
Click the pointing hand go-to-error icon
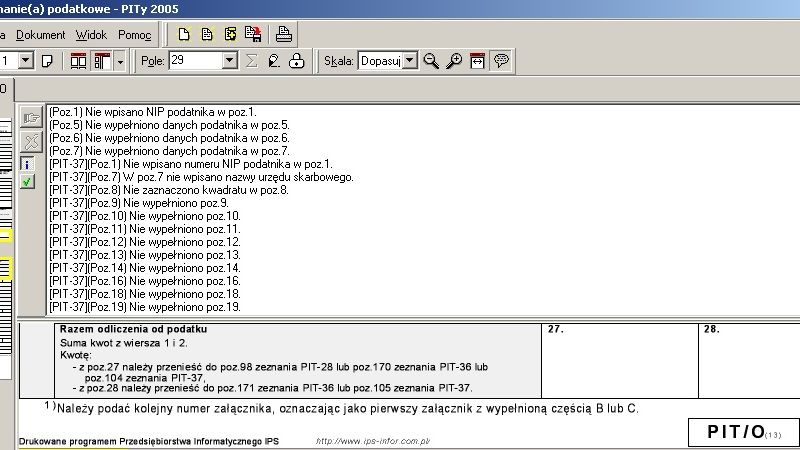tap(31, 118)
